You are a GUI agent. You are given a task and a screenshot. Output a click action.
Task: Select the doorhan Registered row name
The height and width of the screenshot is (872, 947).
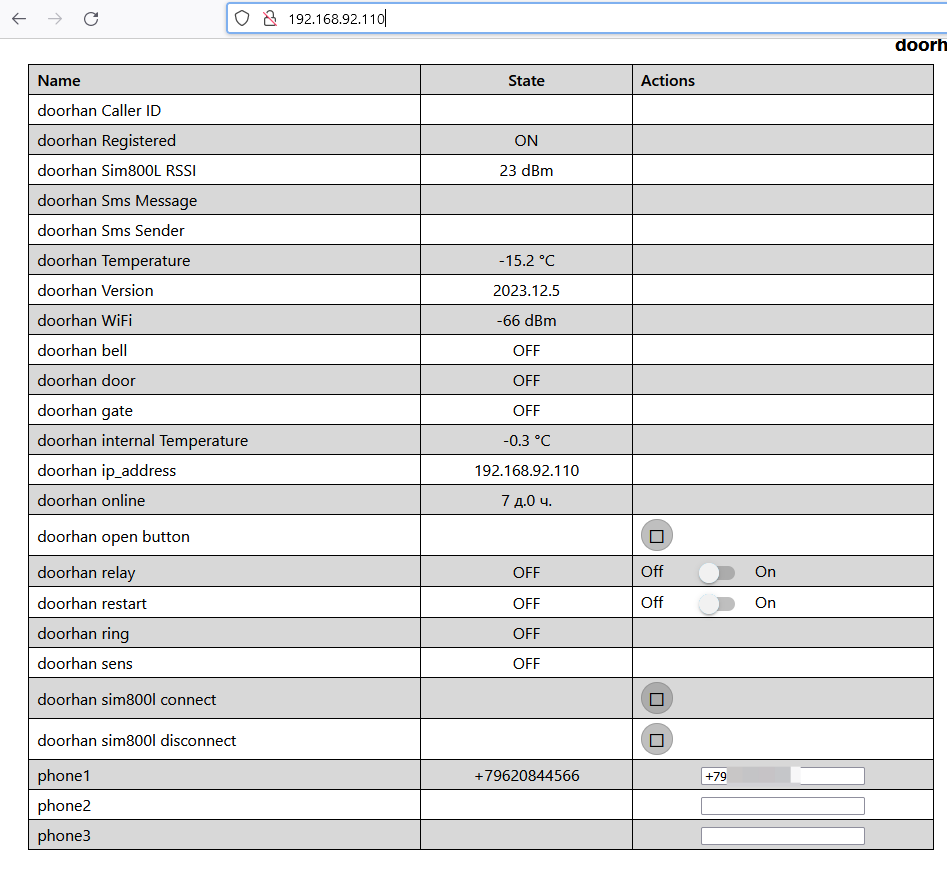click(106, 141)
